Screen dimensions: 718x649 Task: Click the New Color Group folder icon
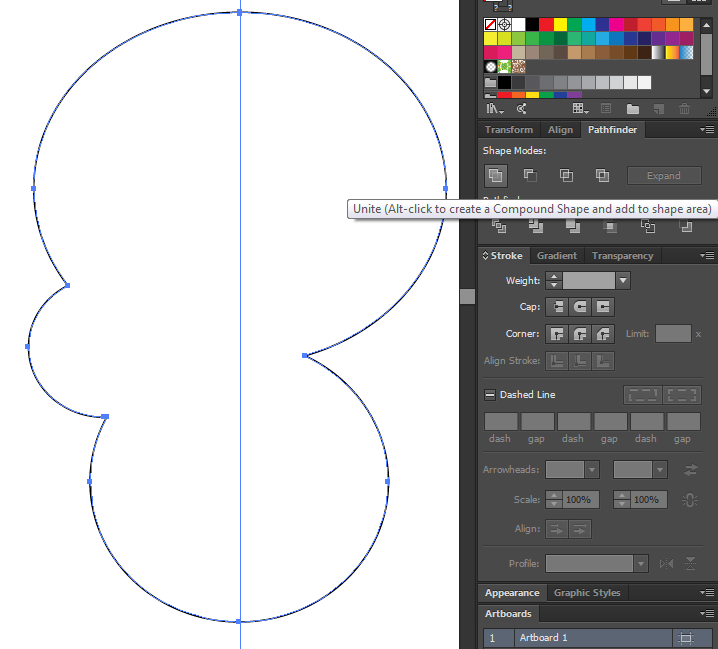[x=632, y=109]
